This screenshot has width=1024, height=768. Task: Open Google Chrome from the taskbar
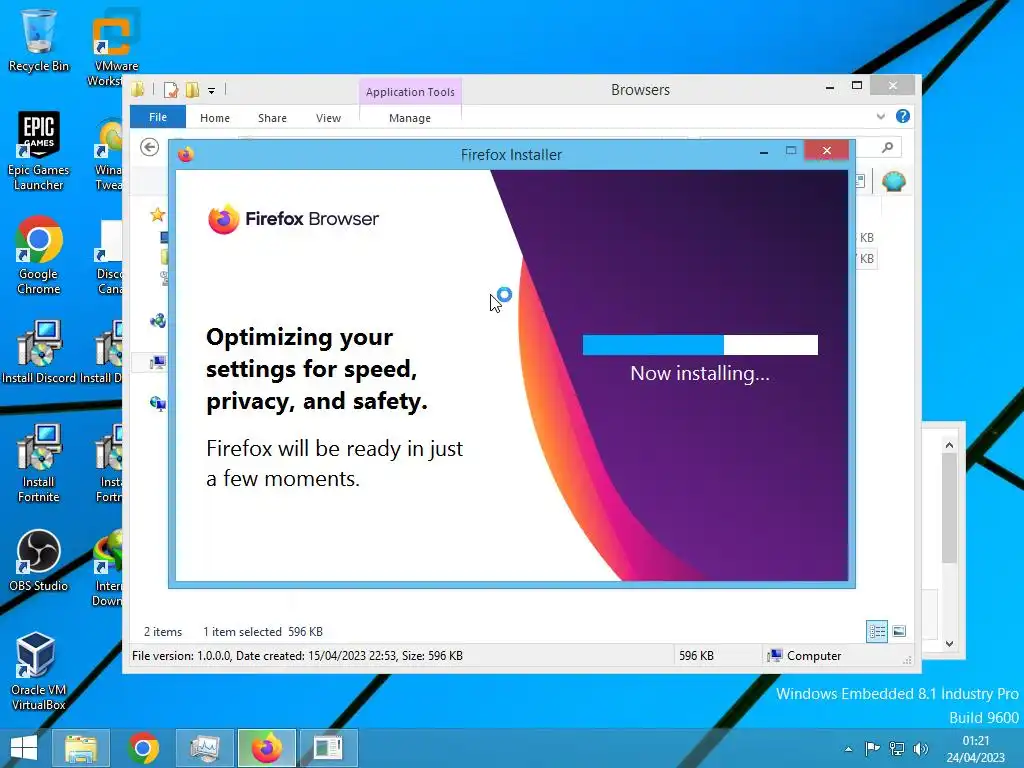[143, 748]
